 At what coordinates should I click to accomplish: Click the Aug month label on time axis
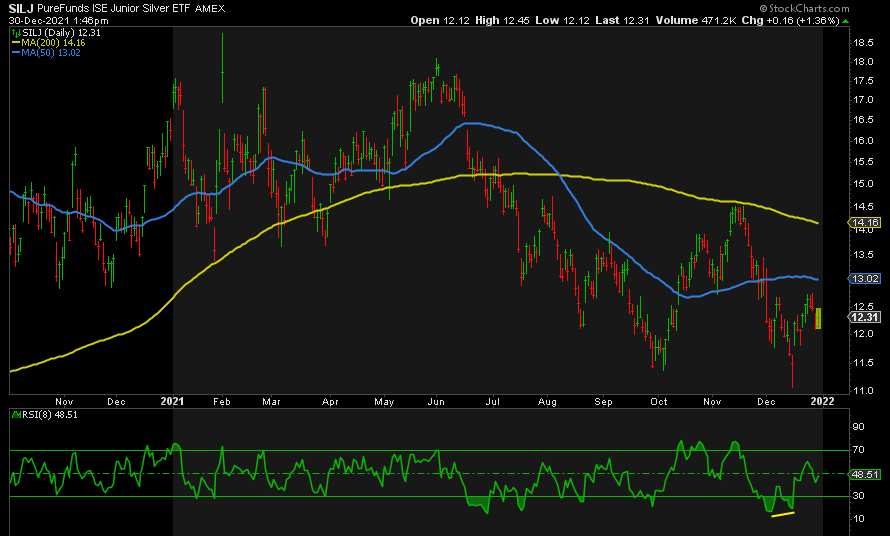(547, 401)
